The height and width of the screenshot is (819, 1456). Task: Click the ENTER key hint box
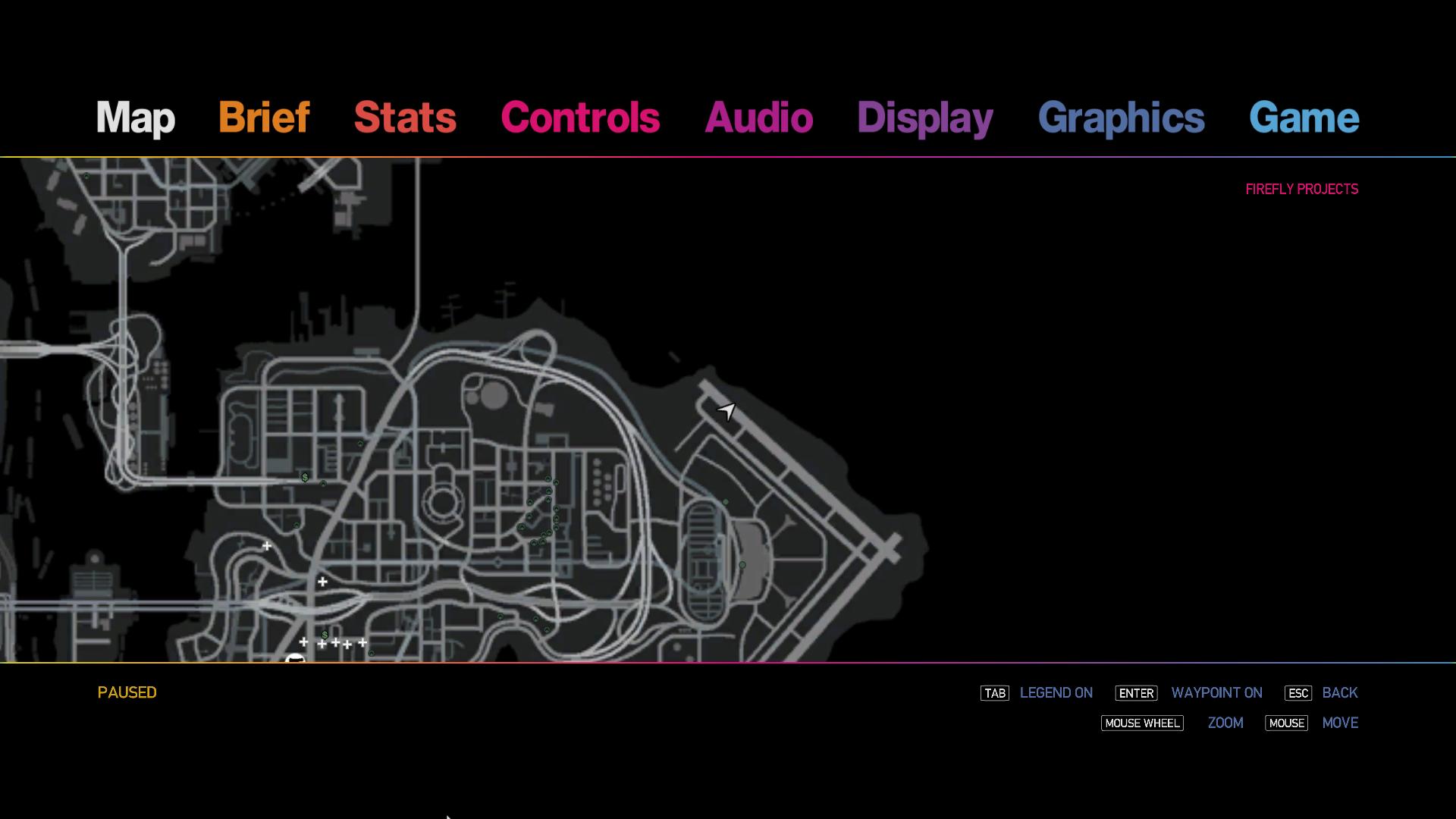[1136, 693]
